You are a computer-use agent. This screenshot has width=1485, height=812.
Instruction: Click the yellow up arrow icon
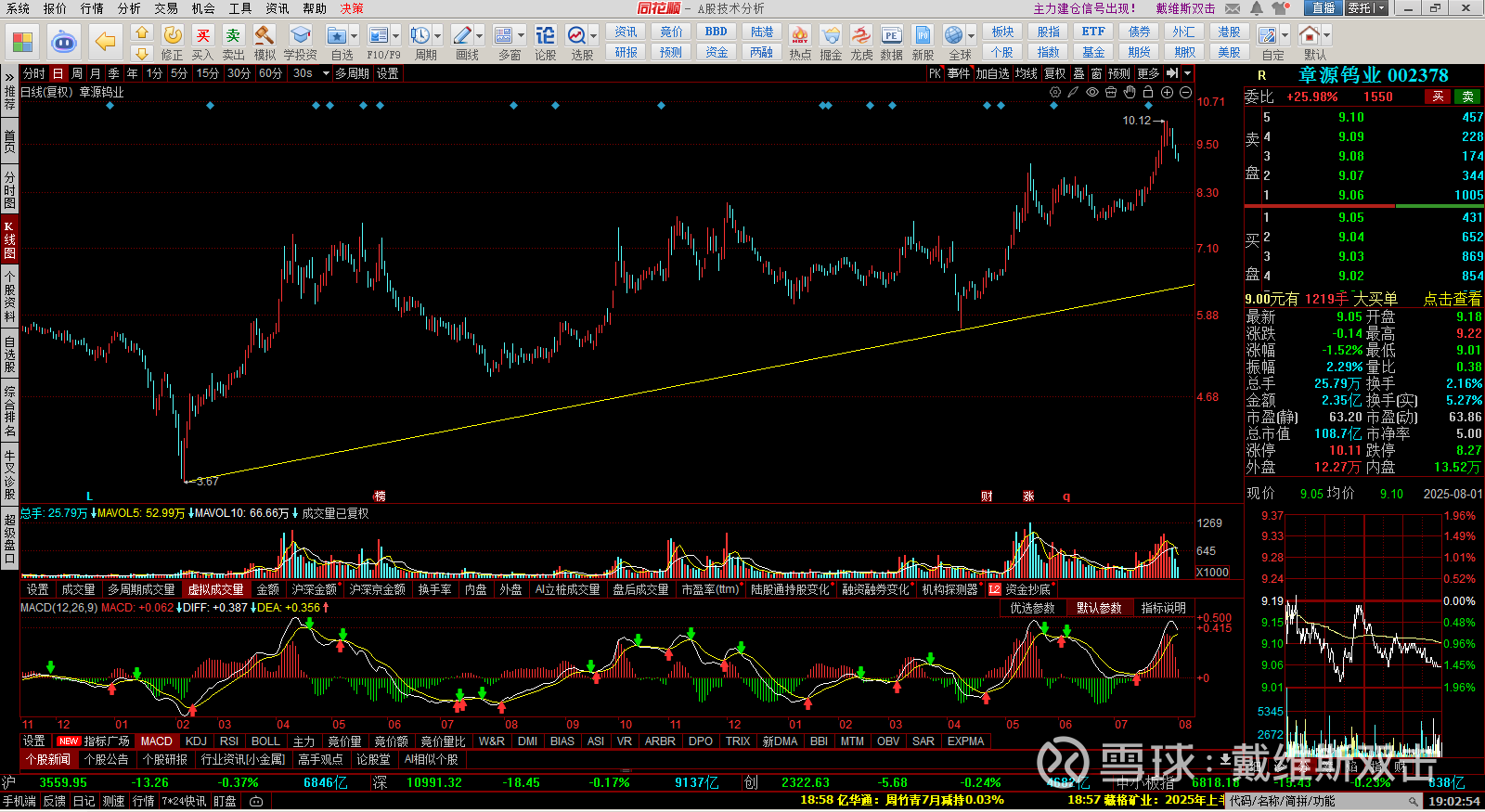142,32
